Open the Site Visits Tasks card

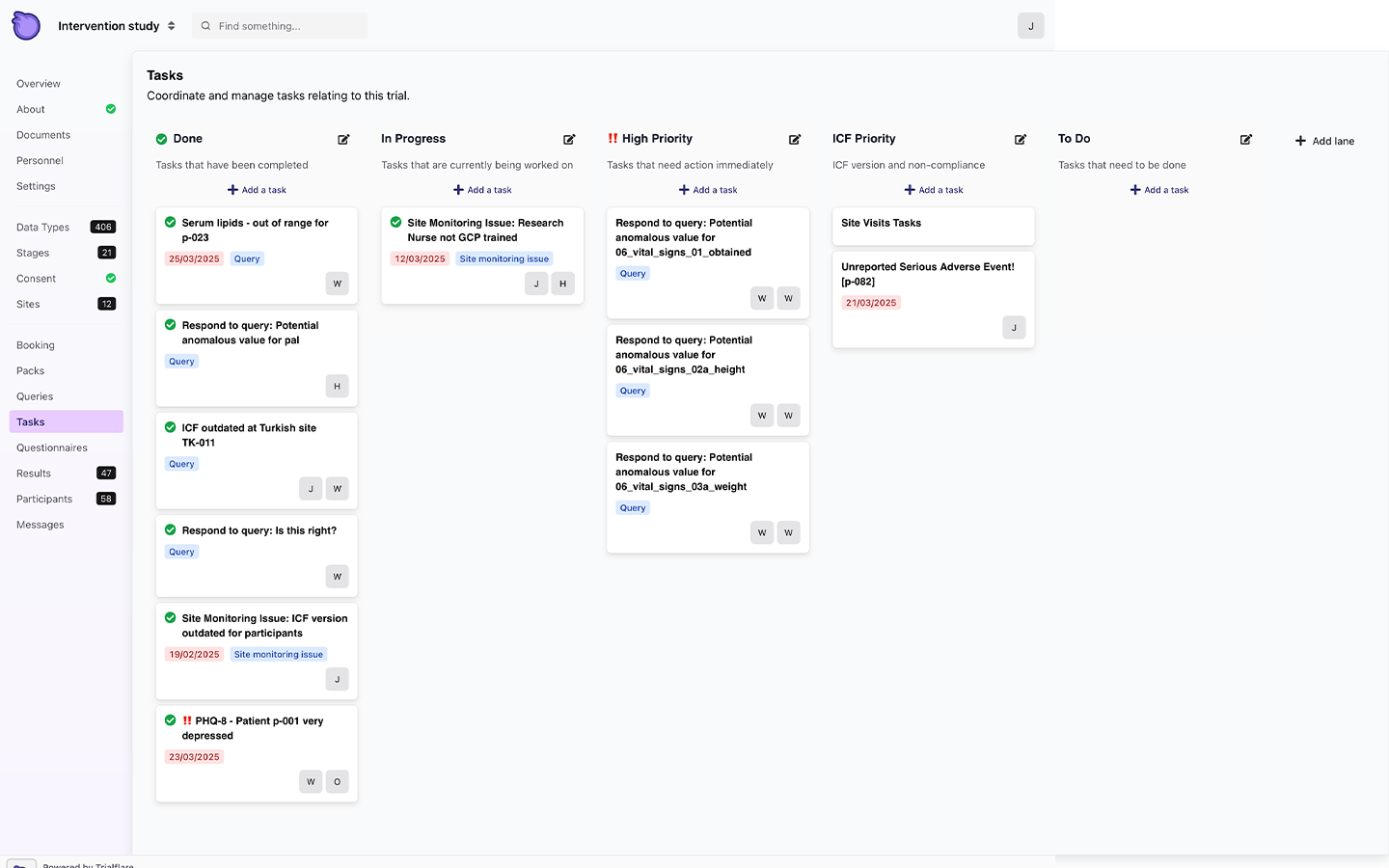pos(933,226)
